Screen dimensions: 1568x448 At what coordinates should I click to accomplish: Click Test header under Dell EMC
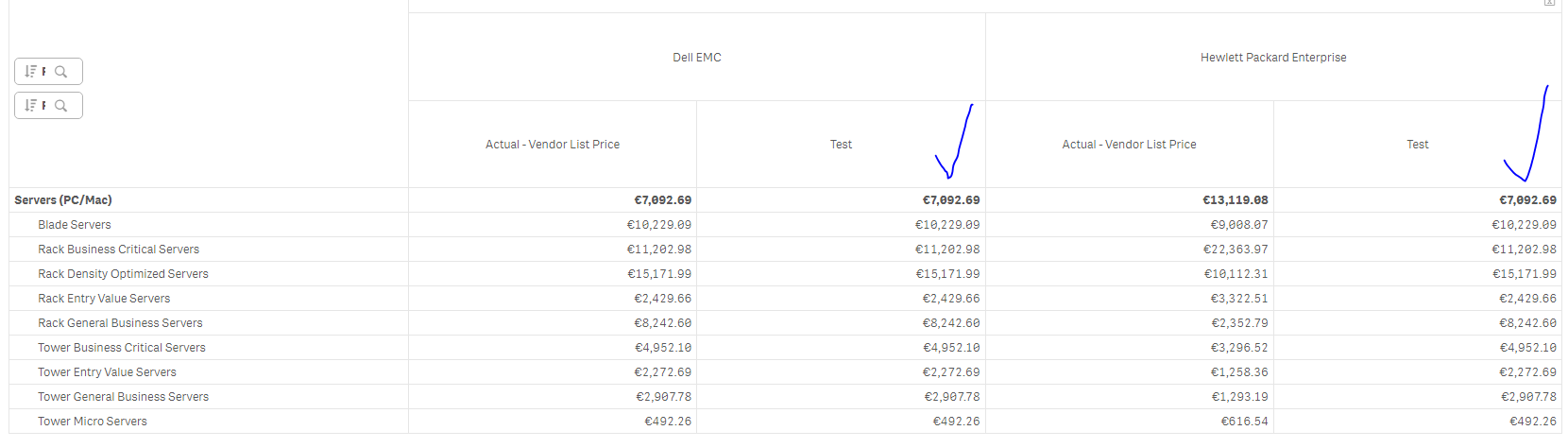pos(841,145)
